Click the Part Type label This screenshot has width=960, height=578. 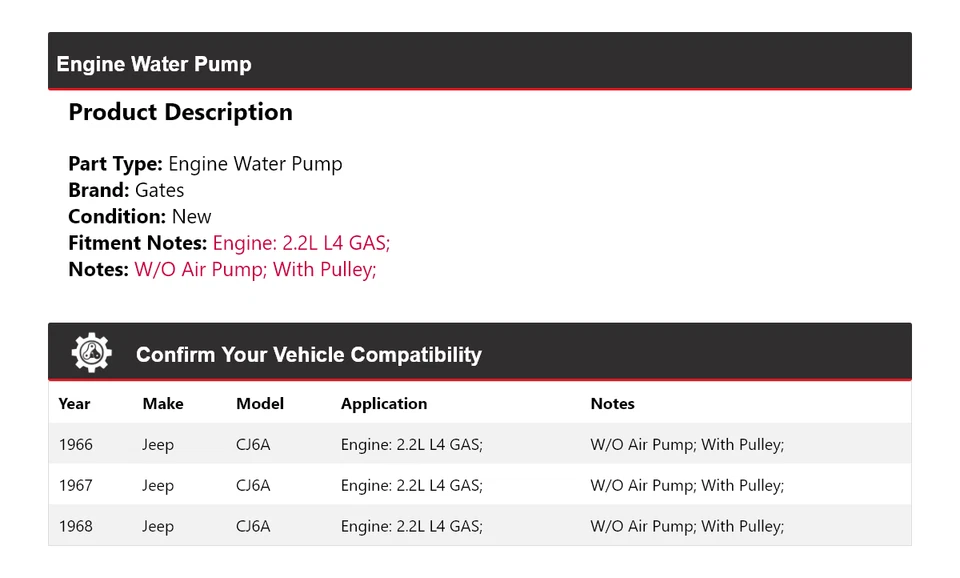115,164
